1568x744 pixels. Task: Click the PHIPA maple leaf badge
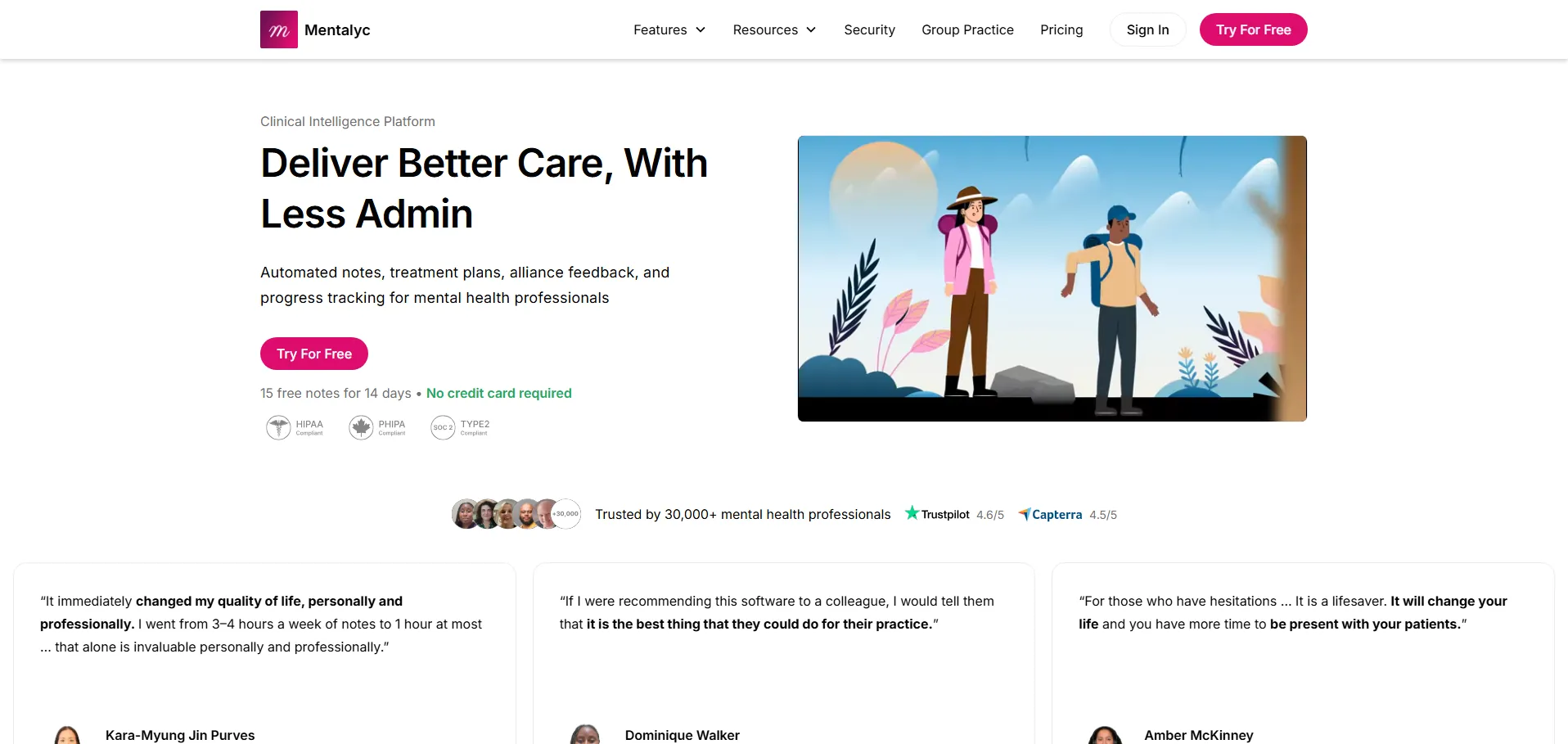pos(361,427)
